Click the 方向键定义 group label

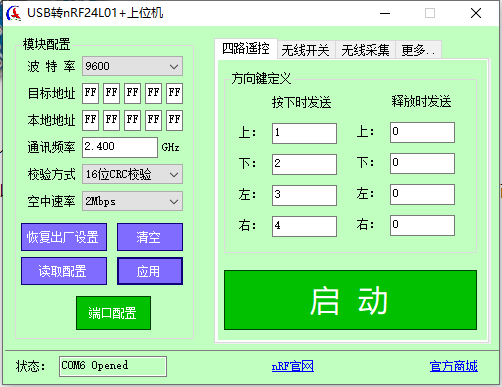click(261, 79)
